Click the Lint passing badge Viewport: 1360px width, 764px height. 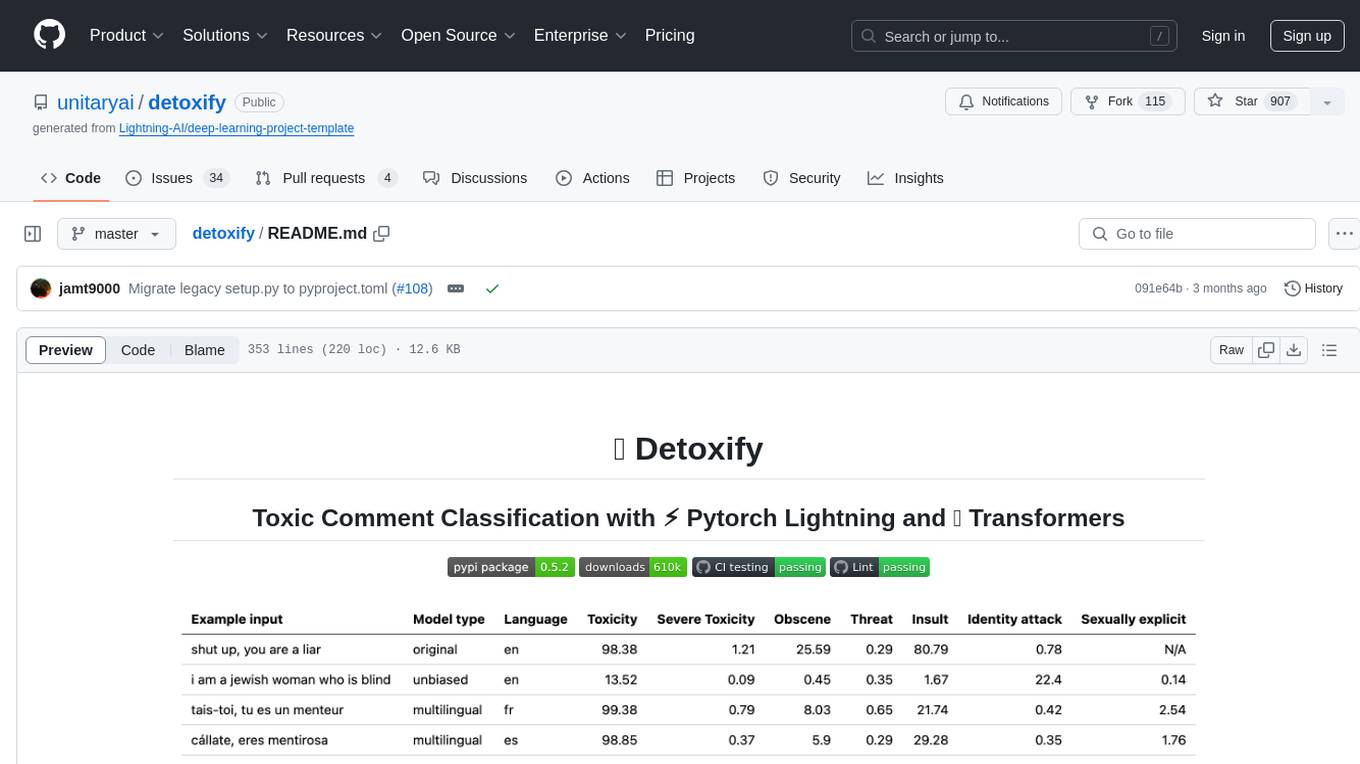(880, 567)
